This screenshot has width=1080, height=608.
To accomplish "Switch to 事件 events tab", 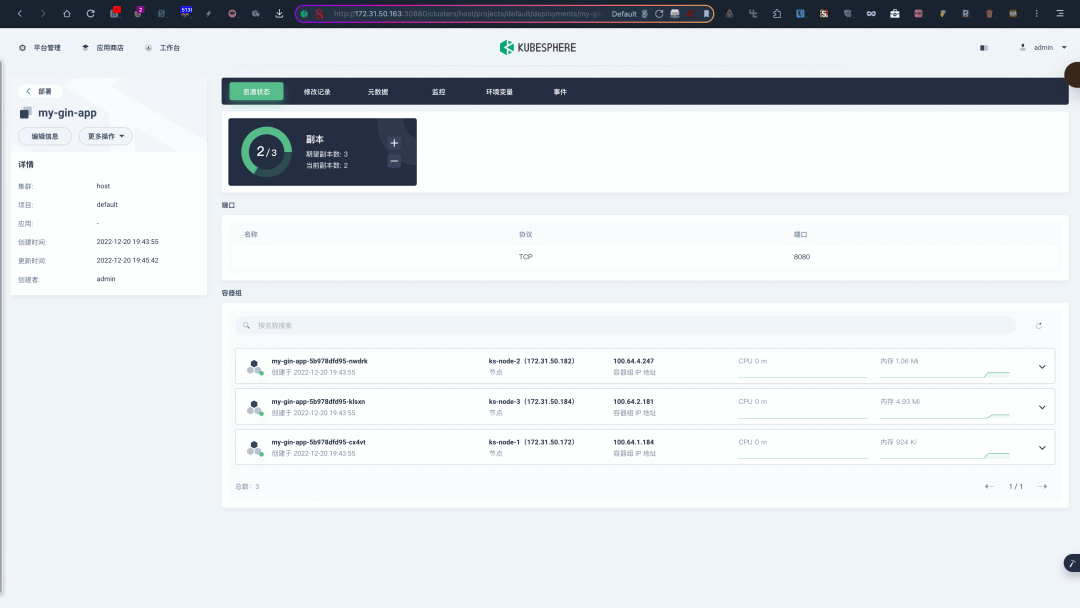I will coord(560,92).
